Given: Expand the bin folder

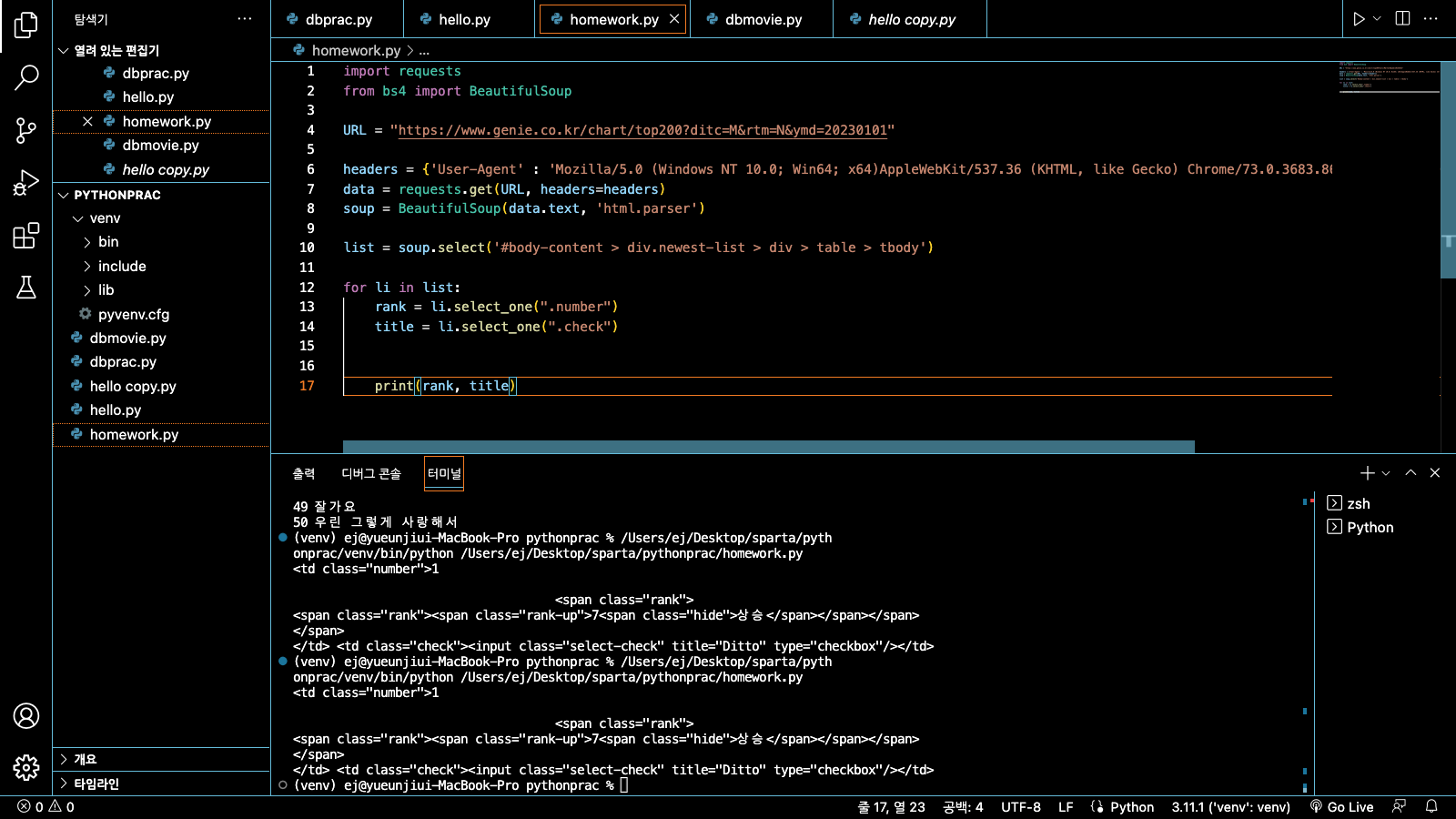Looking at the screenshot, I should [x=161, y=242].
